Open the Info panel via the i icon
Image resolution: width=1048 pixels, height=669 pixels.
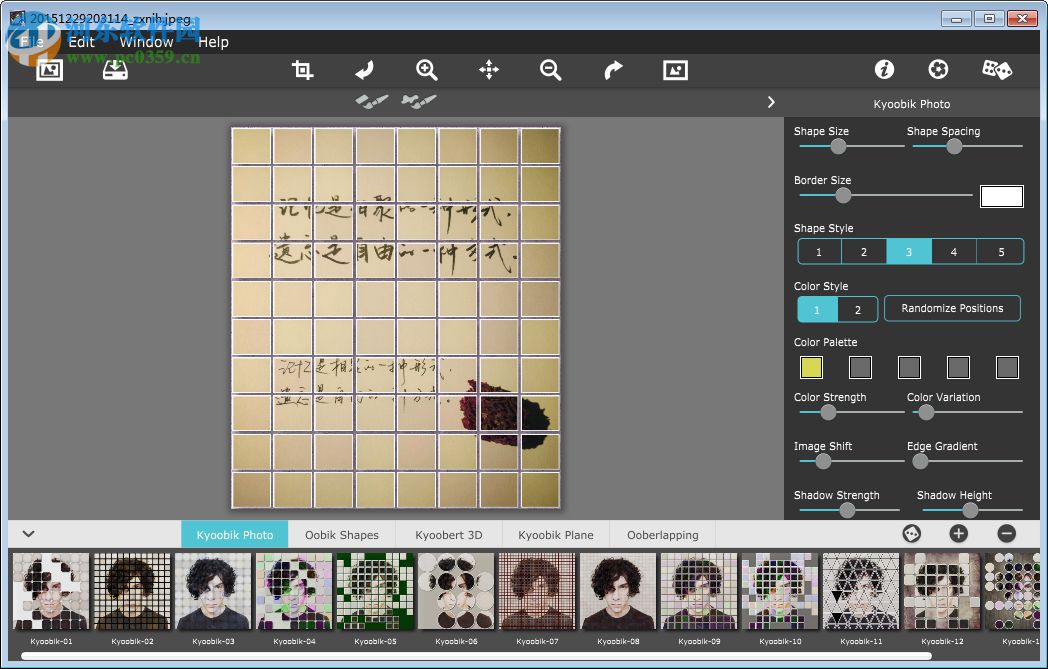coord(884,70)
